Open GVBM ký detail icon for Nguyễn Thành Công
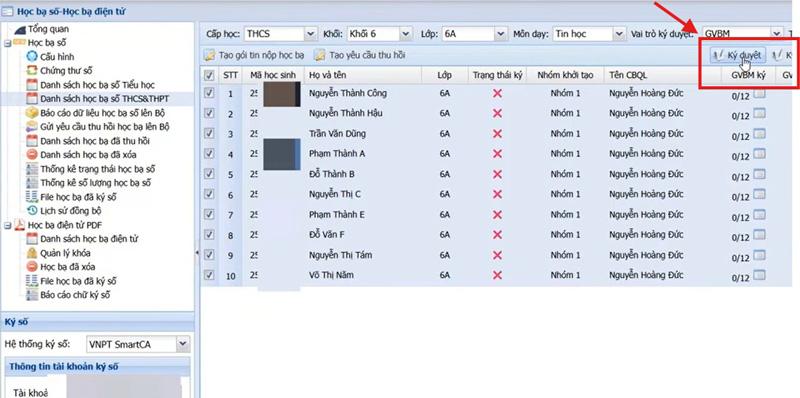This screenshot has height=398, width=800. (759, 94)
